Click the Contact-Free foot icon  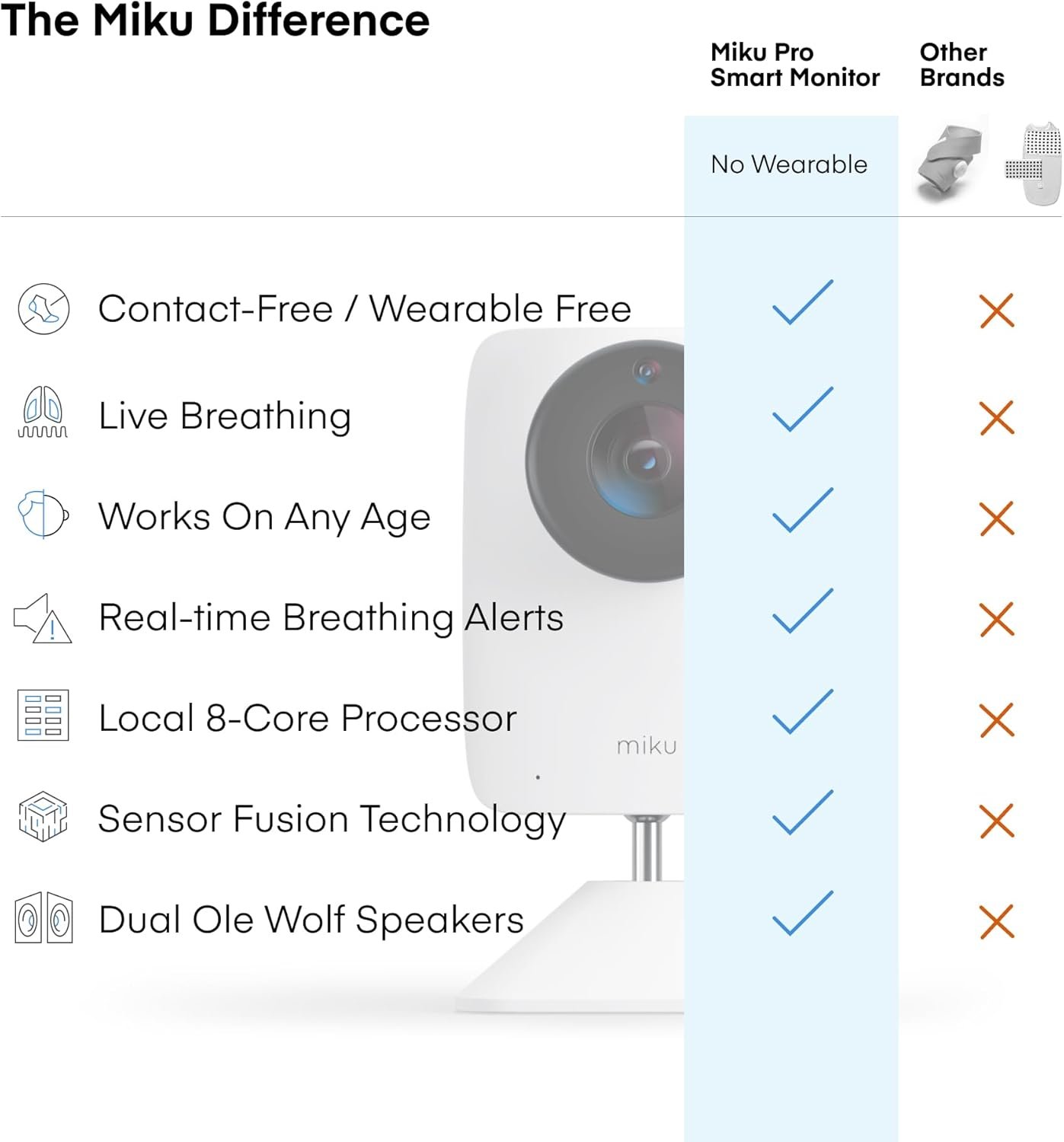coord(43,309)
